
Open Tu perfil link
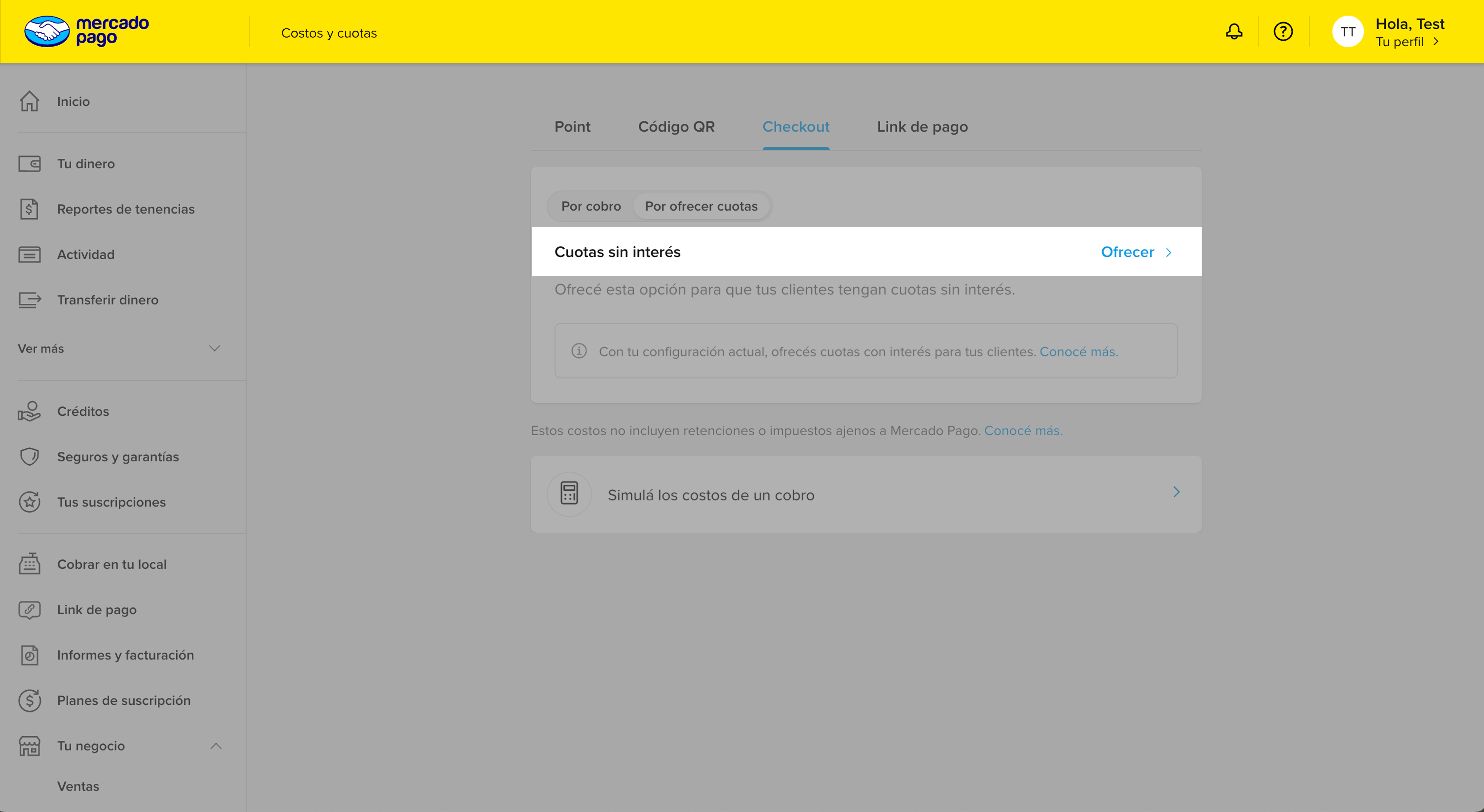(1399, 41)
